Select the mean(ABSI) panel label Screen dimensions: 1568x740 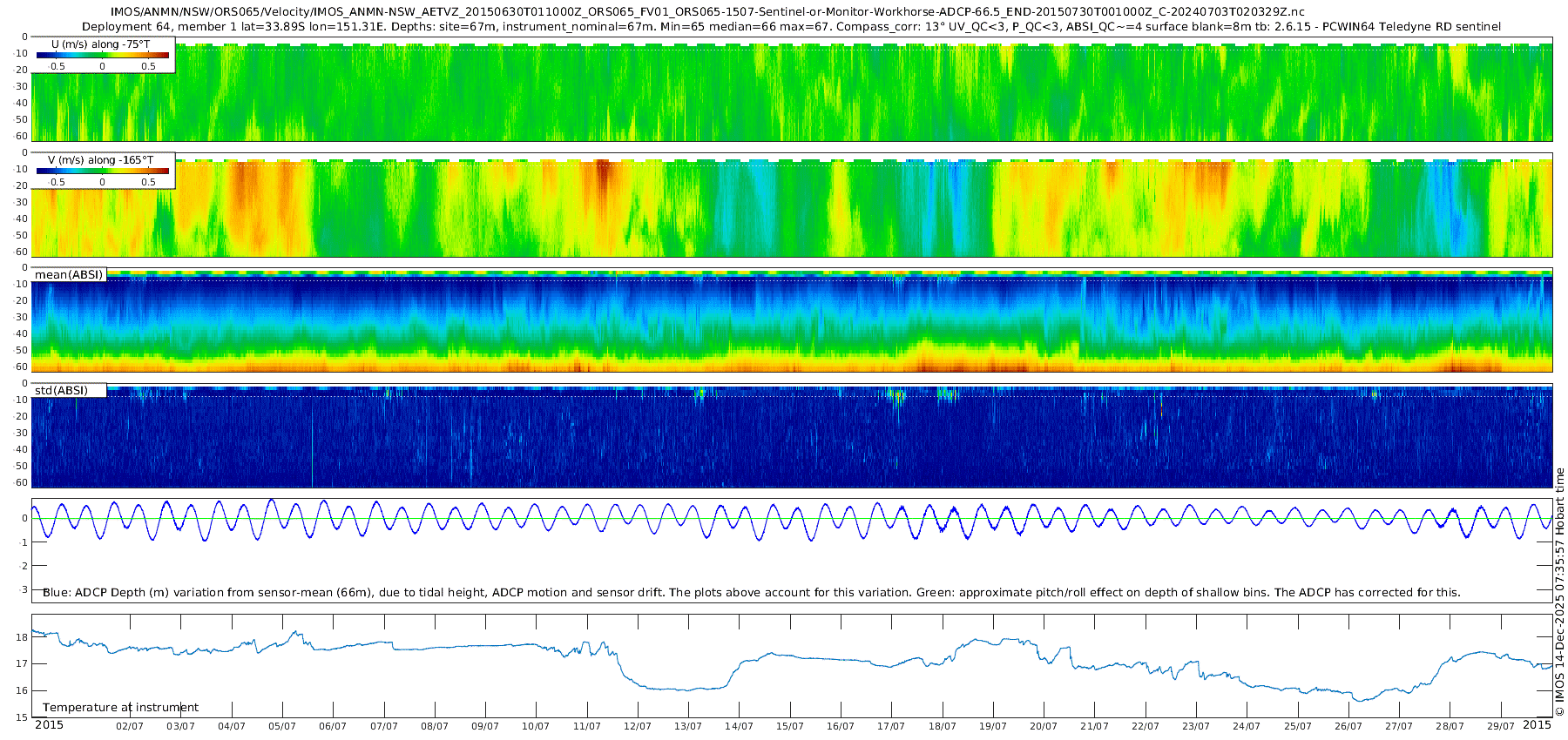[69, 275]
